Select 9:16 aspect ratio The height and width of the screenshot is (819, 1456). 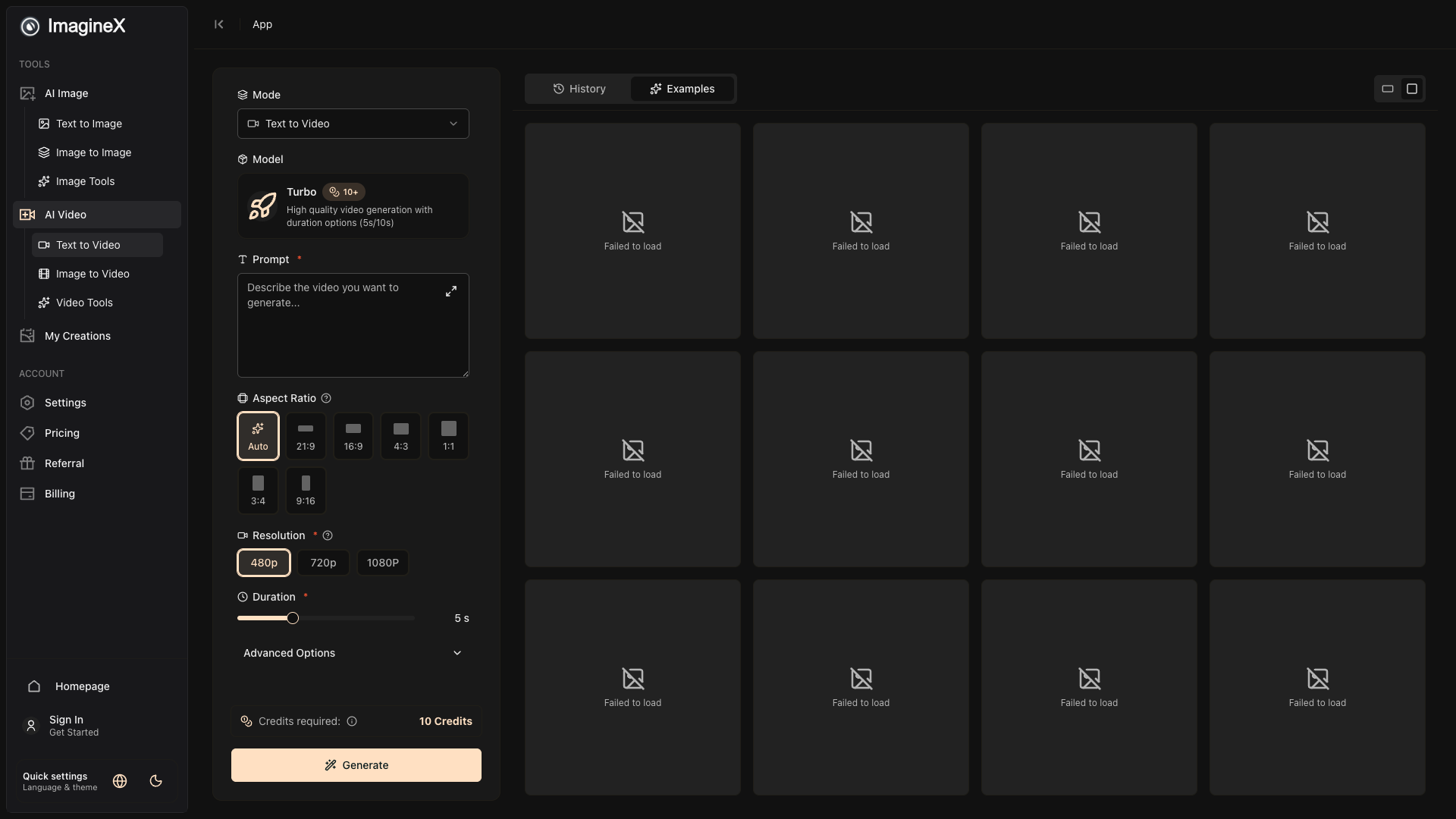click(306, 491)
